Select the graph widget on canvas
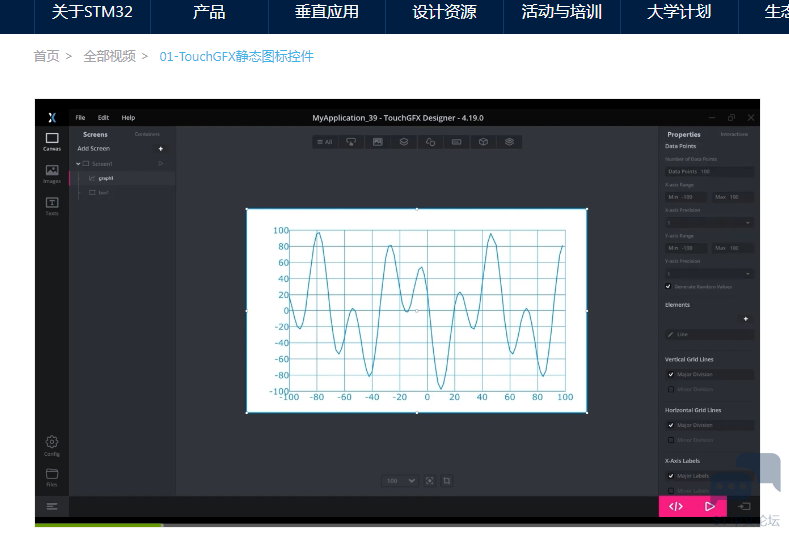This screenshot has height=536, width=789. [417, 311]
